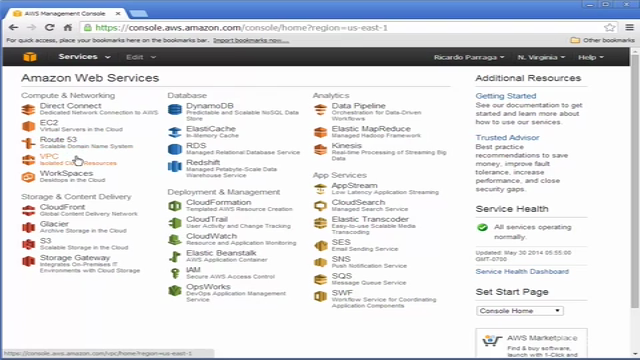Switch to the AWS Management Console tab

click(x=65, y=13)
